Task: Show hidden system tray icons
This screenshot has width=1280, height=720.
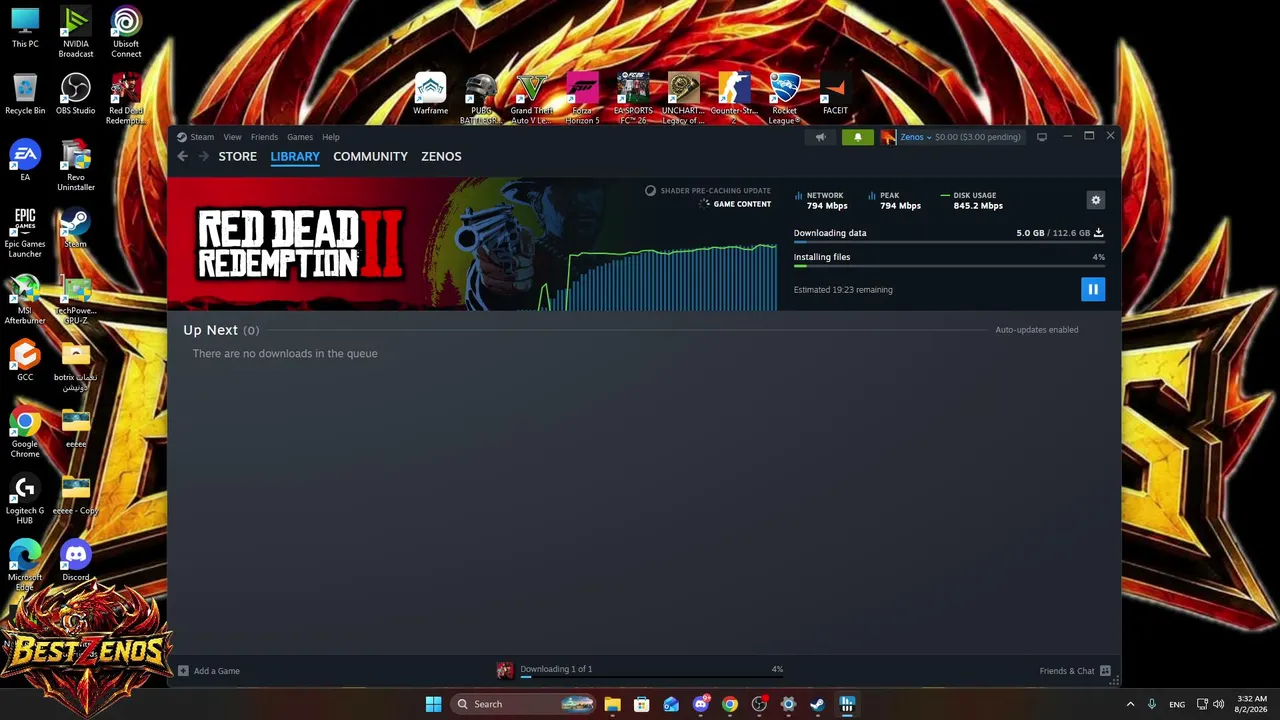Action: (x=1131, y=704)
